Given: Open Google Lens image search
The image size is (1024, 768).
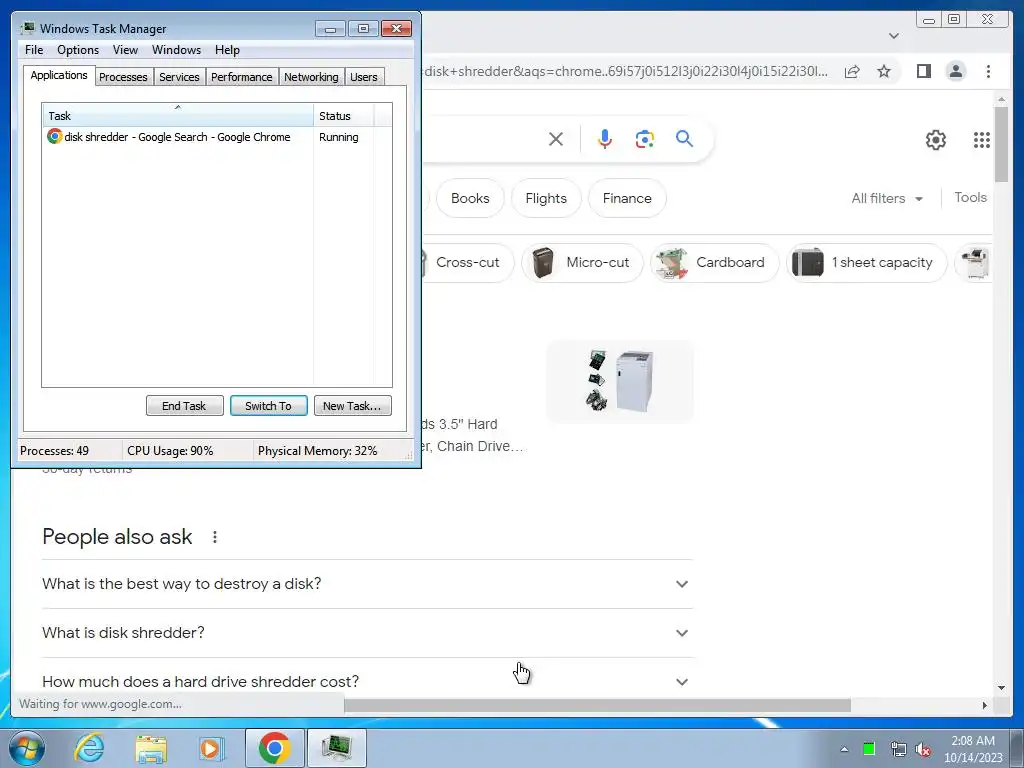Looking at the screenshot, I should tap(645, 139).
